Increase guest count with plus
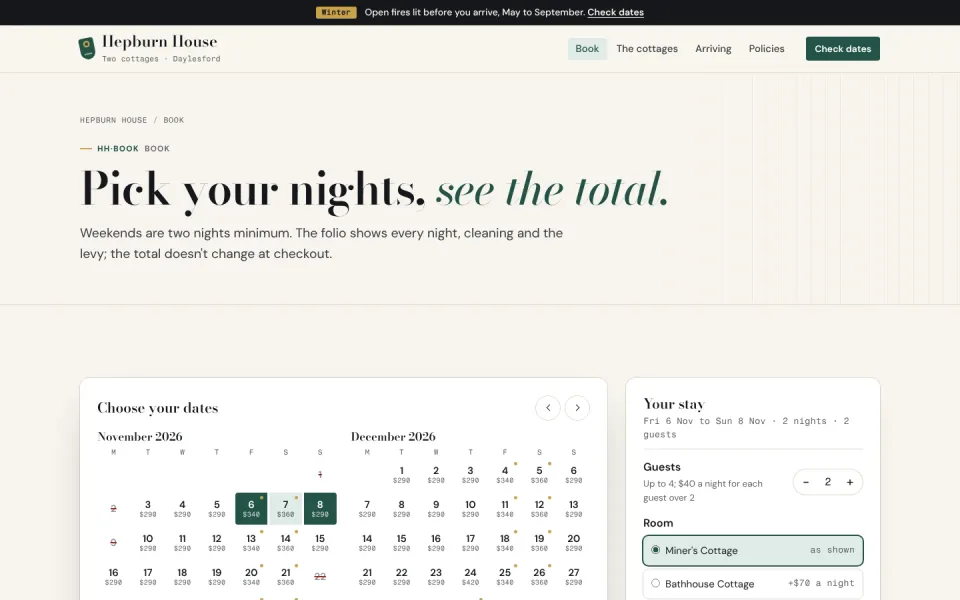The width and height of the screenshot is (960, 600). [x=850, y=482]
